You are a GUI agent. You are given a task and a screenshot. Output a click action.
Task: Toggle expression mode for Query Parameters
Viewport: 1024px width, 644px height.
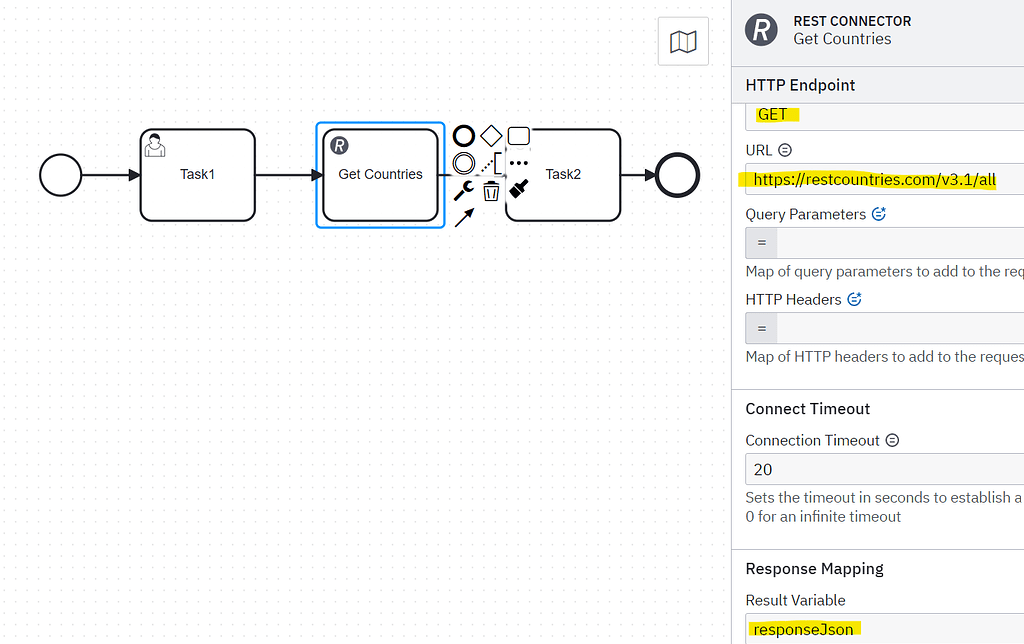click(760, 242)
